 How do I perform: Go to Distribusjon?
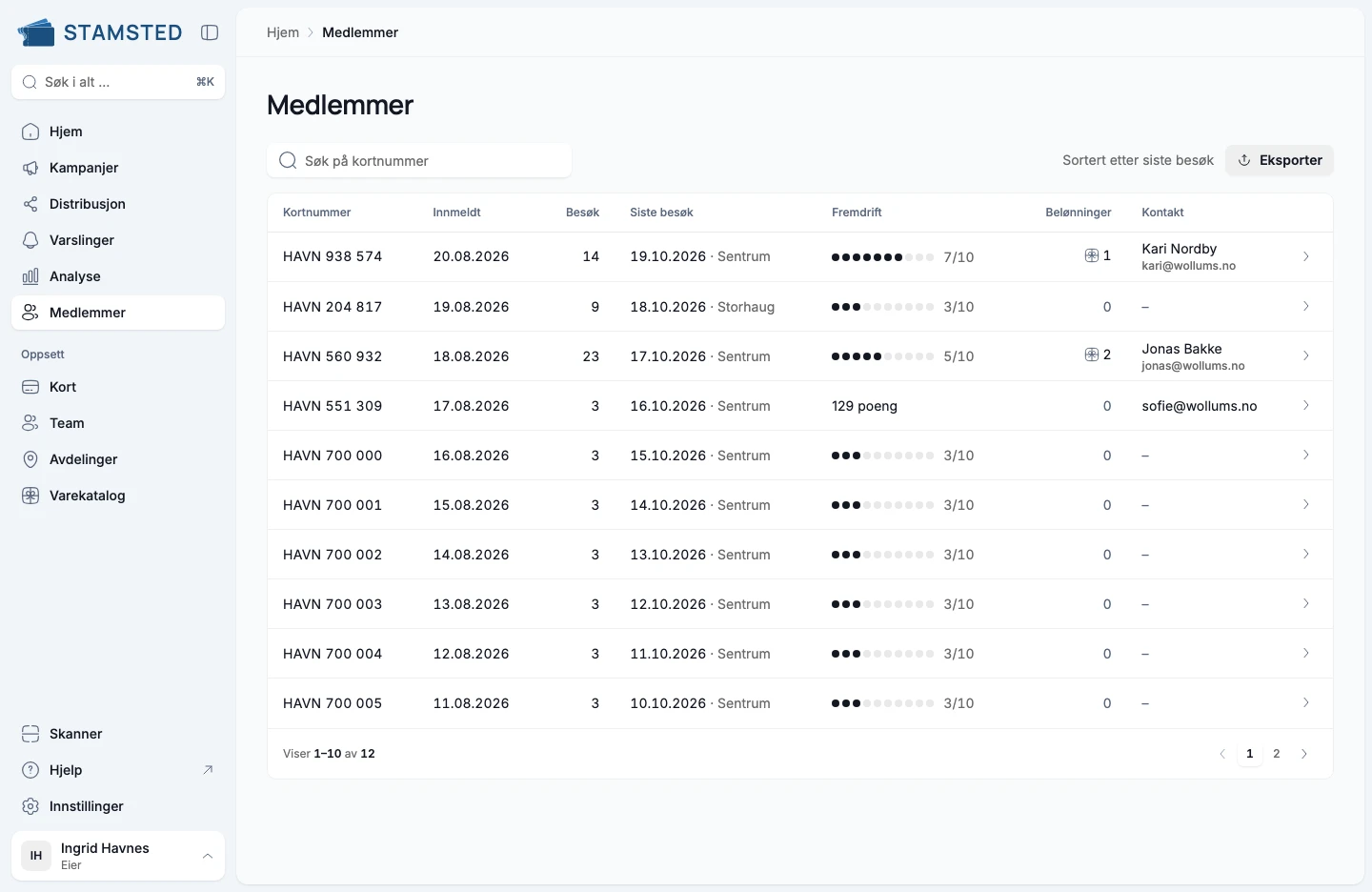click(x=118, y=204)
